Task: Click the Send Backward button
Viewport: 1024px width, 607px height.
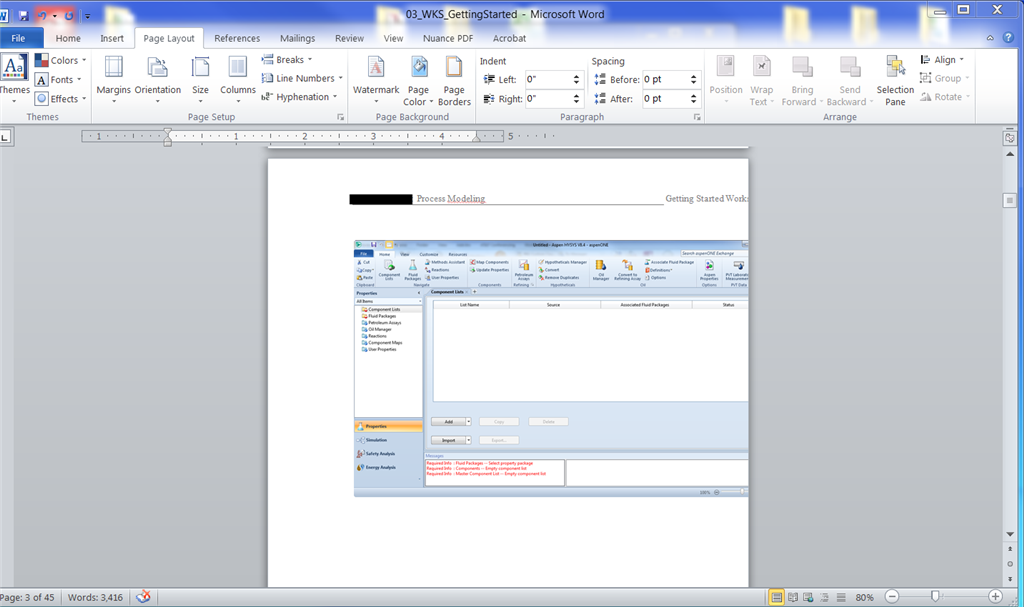Action: point(850,80)
